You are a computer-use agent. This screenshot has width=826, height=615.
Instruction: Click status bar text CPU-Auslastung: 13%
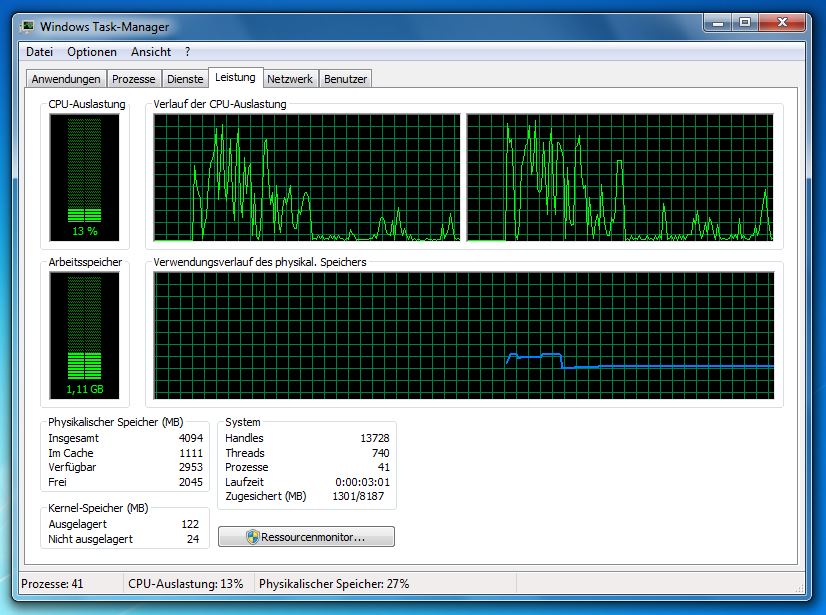(x=185, y=584)
